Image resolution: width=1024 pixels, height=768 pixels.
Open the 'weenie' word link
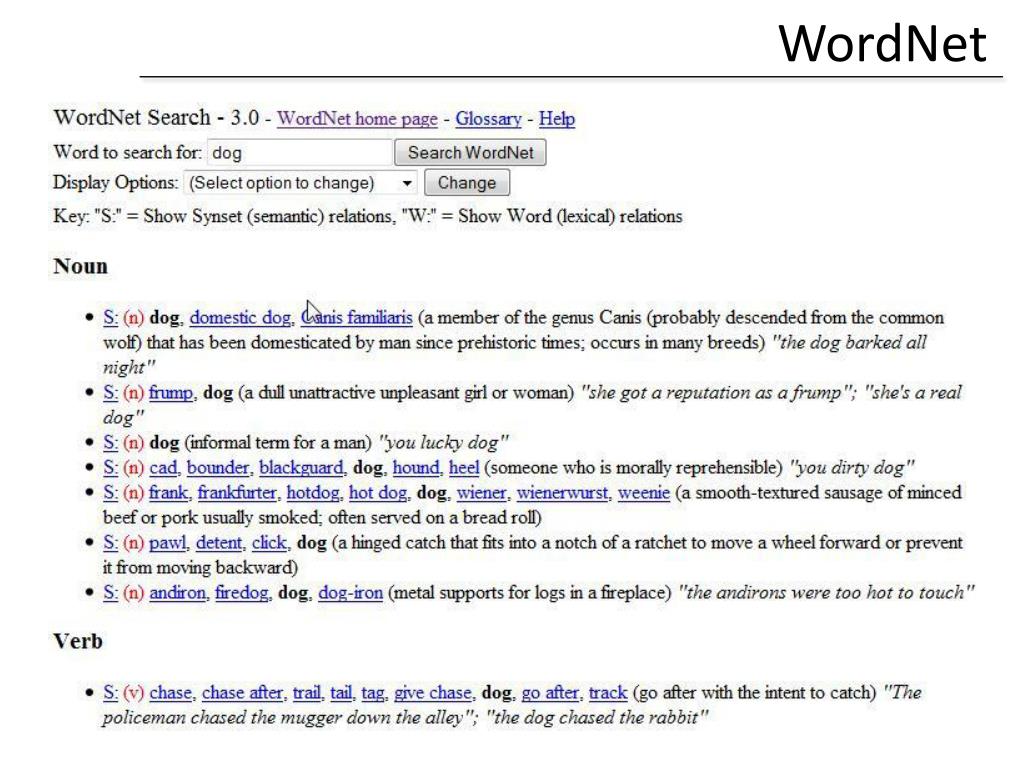[x=644, y=493]
